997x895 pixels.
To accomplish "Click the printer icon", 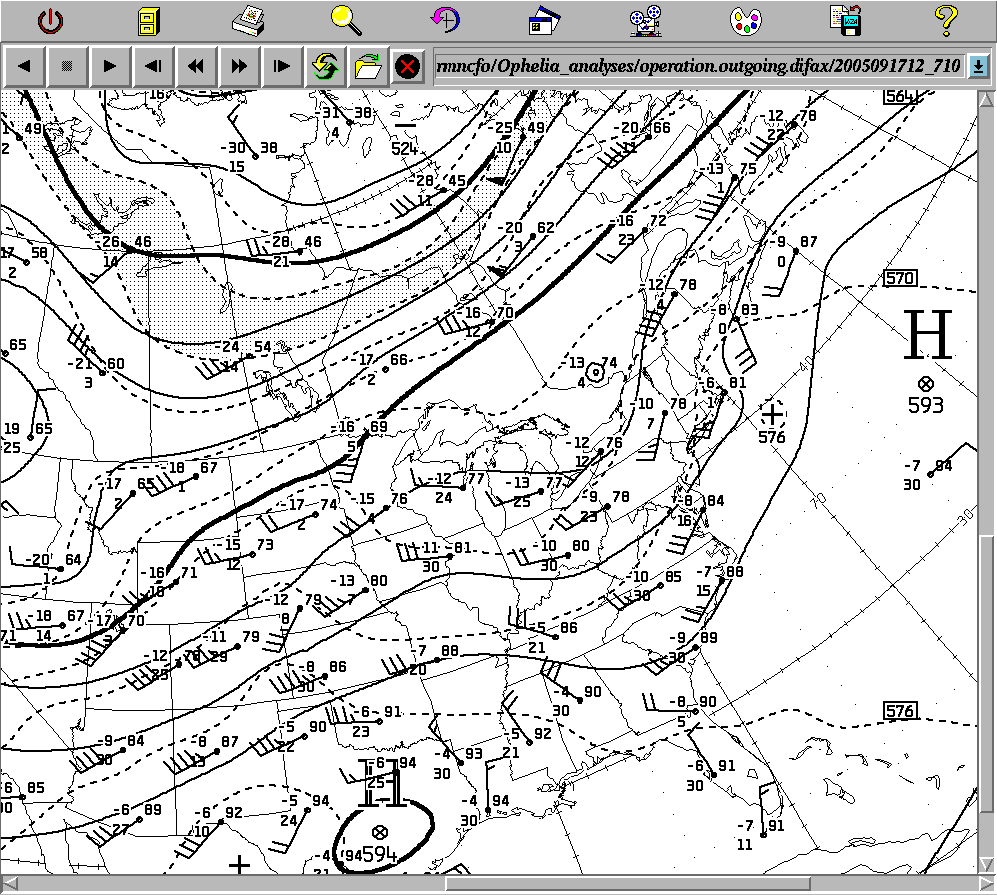I will (x=247, y=20).
